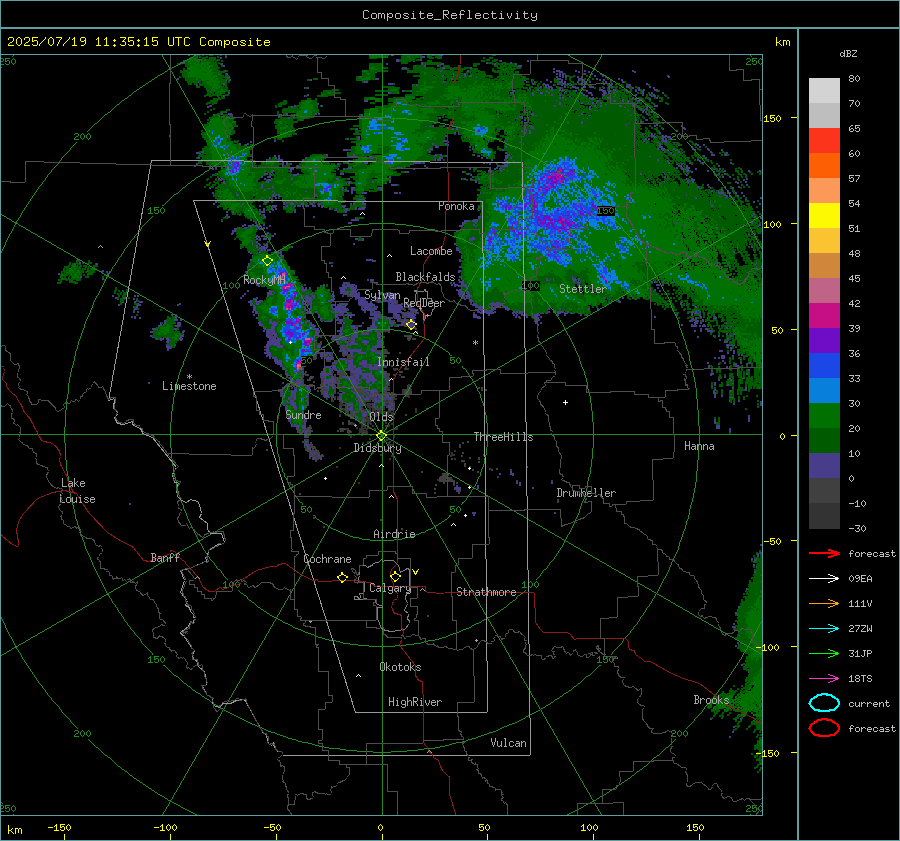Click the Blackfalds label
The height and width of the screenshot is (841, 900).
click(425, 277)
